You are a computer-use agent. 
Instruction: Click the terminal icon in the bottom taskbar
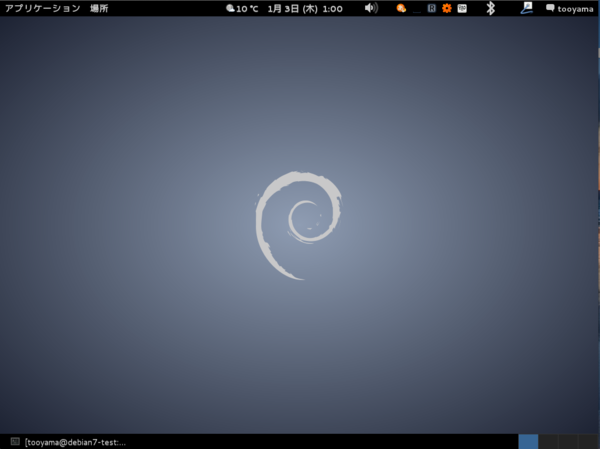pos(15,441)
